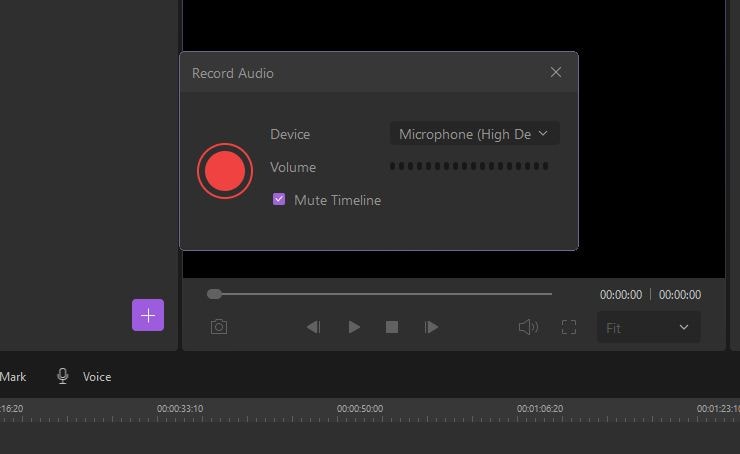The image size is (740, 454).
Task: Click the Volume level meter
Action: point(469,166)
